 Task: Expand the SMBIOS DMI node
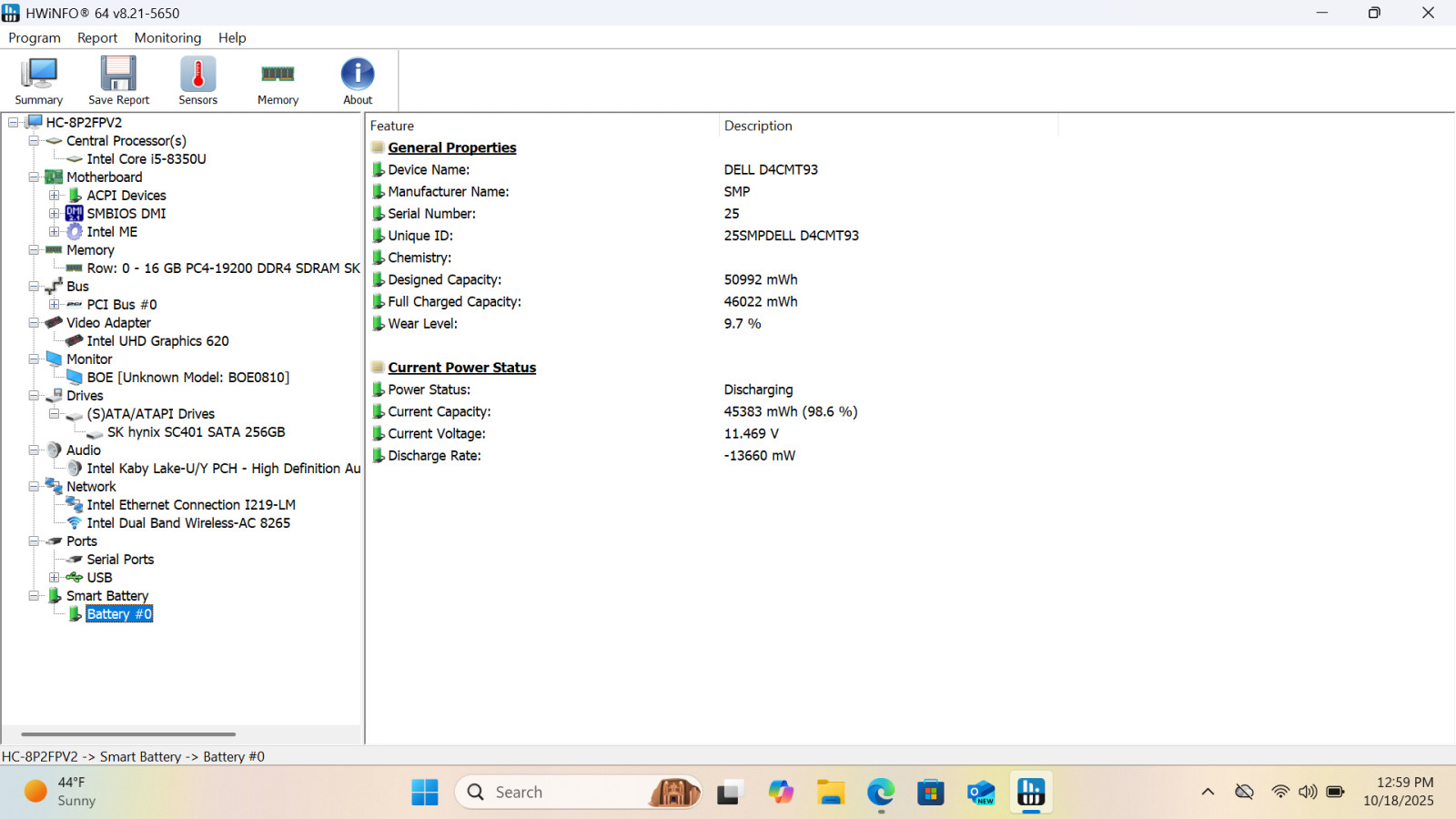coord(55,213)
